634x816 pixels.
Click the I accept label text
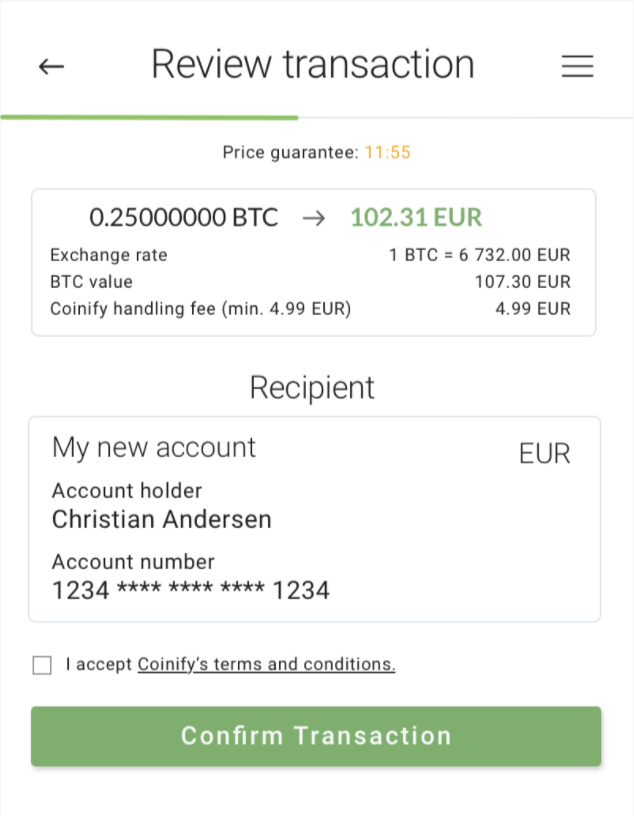(99, 665)
